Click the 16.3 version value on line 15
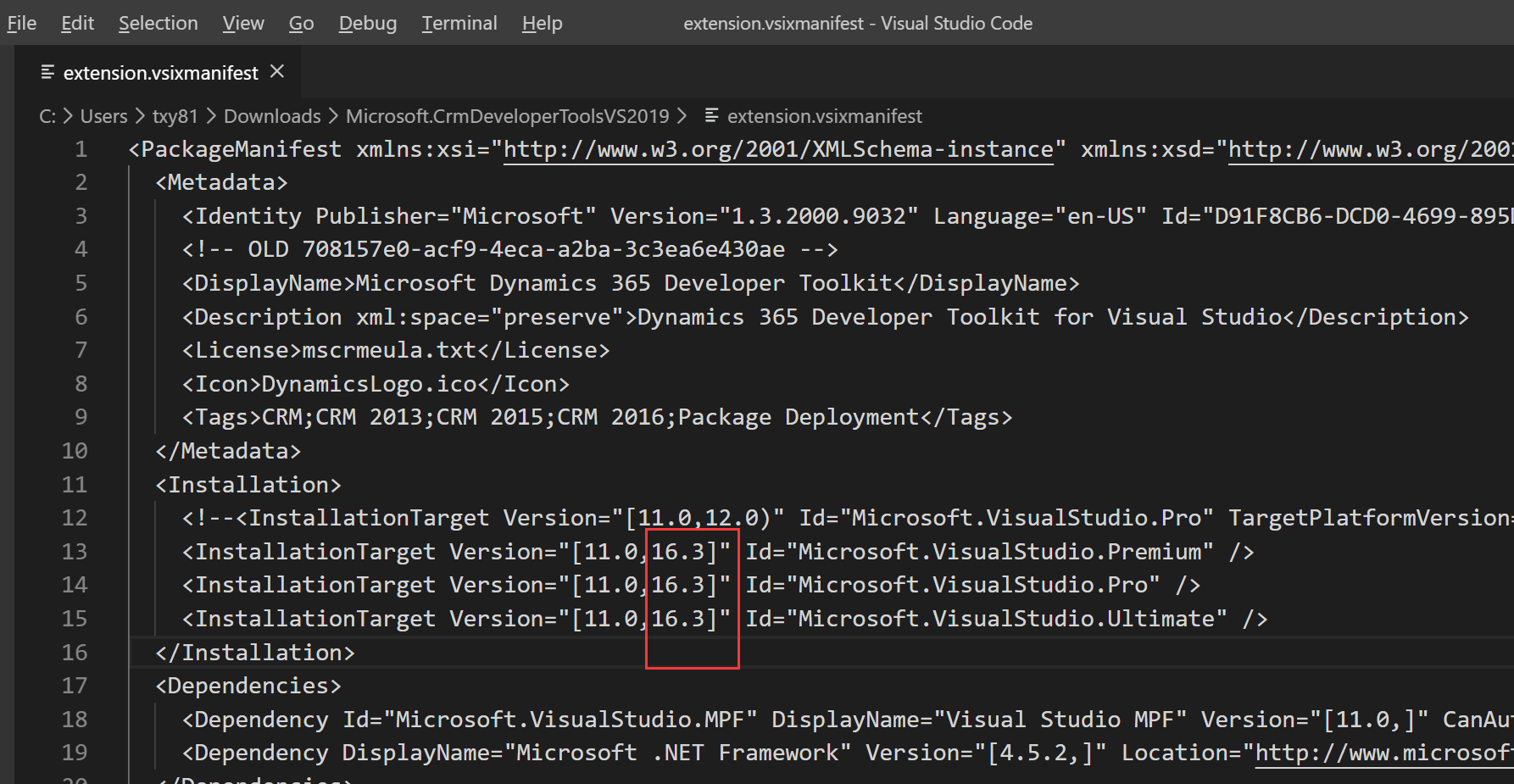1514x784 pixels. pos(678,619)
